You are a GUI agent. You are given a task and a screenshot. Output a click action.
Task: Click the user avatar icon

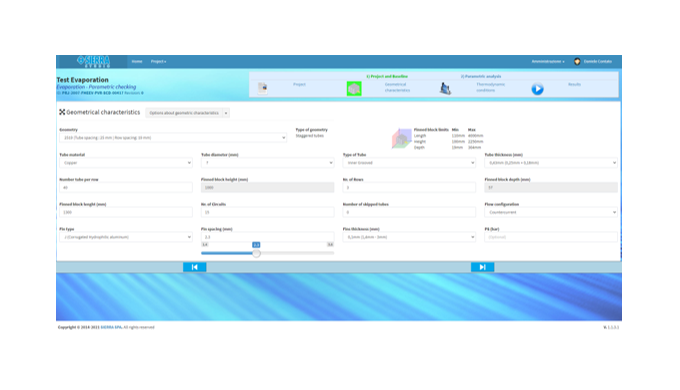tap(577, 62)
